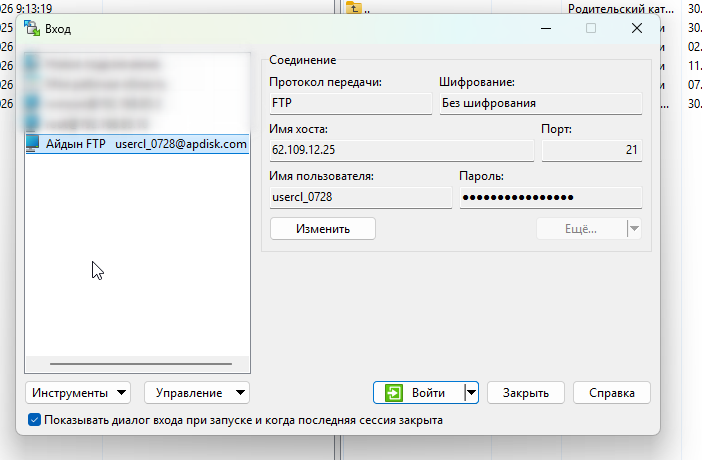Click the 'Шифрование:' label
Viewport: 702px width, 460px height.
click(477, 82)
